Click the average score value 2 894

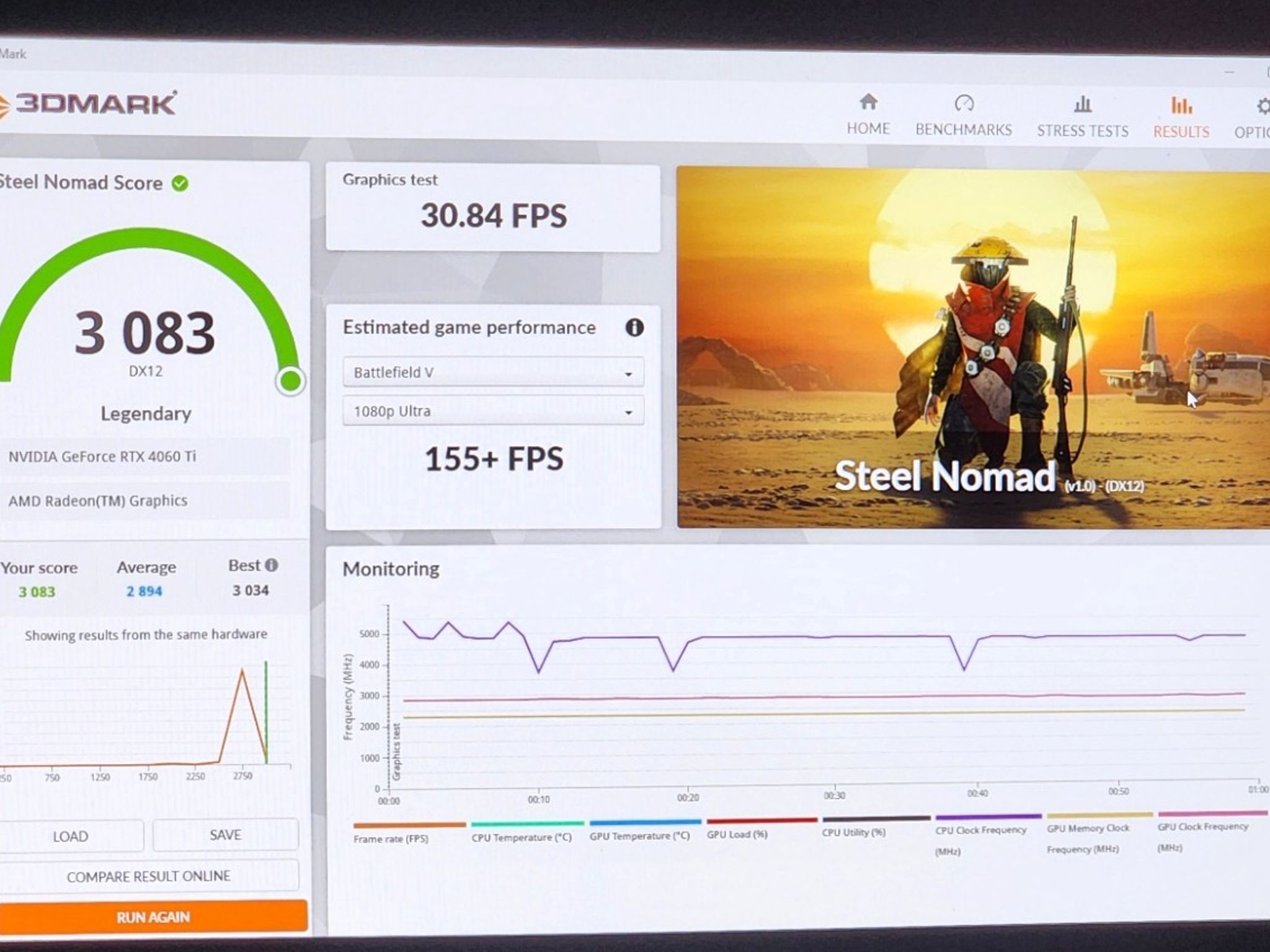(144, 591)
